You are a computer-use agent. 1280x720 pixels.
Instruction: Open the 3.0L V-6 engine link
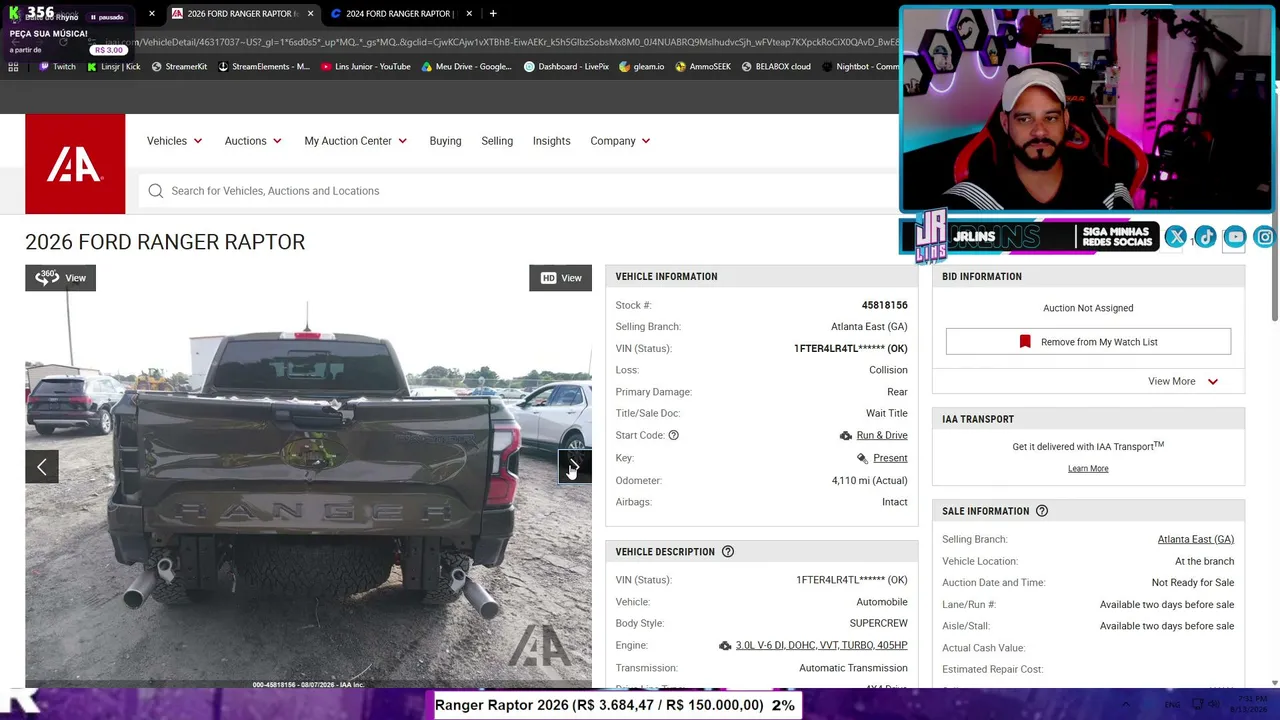(821, 646)
